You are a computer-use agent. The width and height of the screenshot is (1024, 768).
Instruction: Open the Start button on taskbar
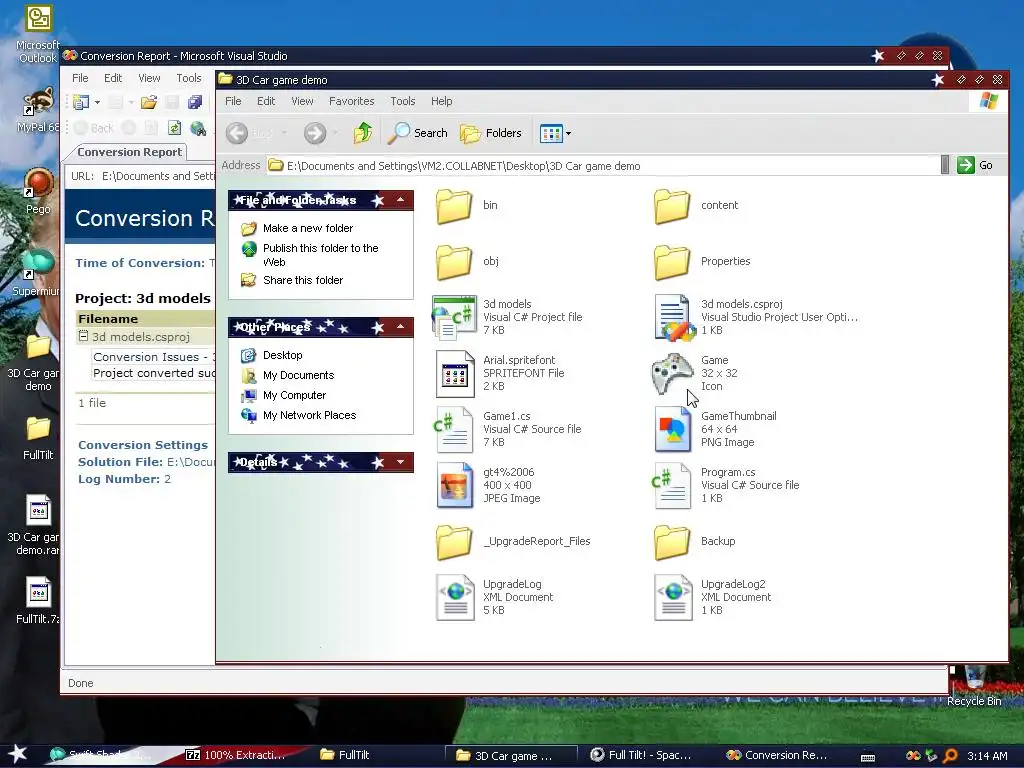[18, 755]
